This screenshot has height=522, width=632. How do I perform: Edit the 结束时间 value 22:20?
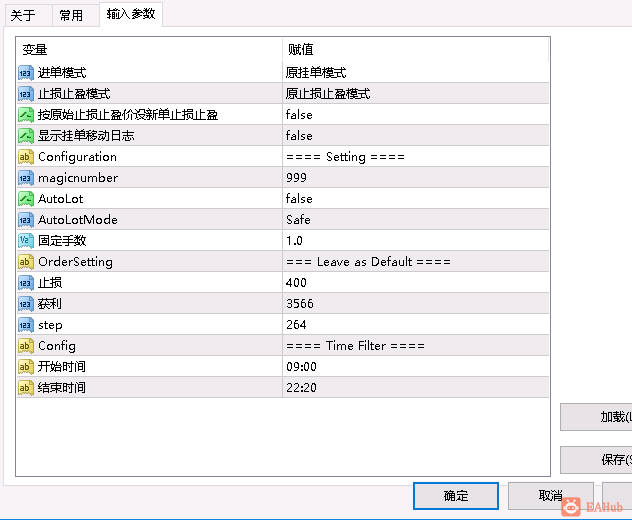tap(416, 387)
